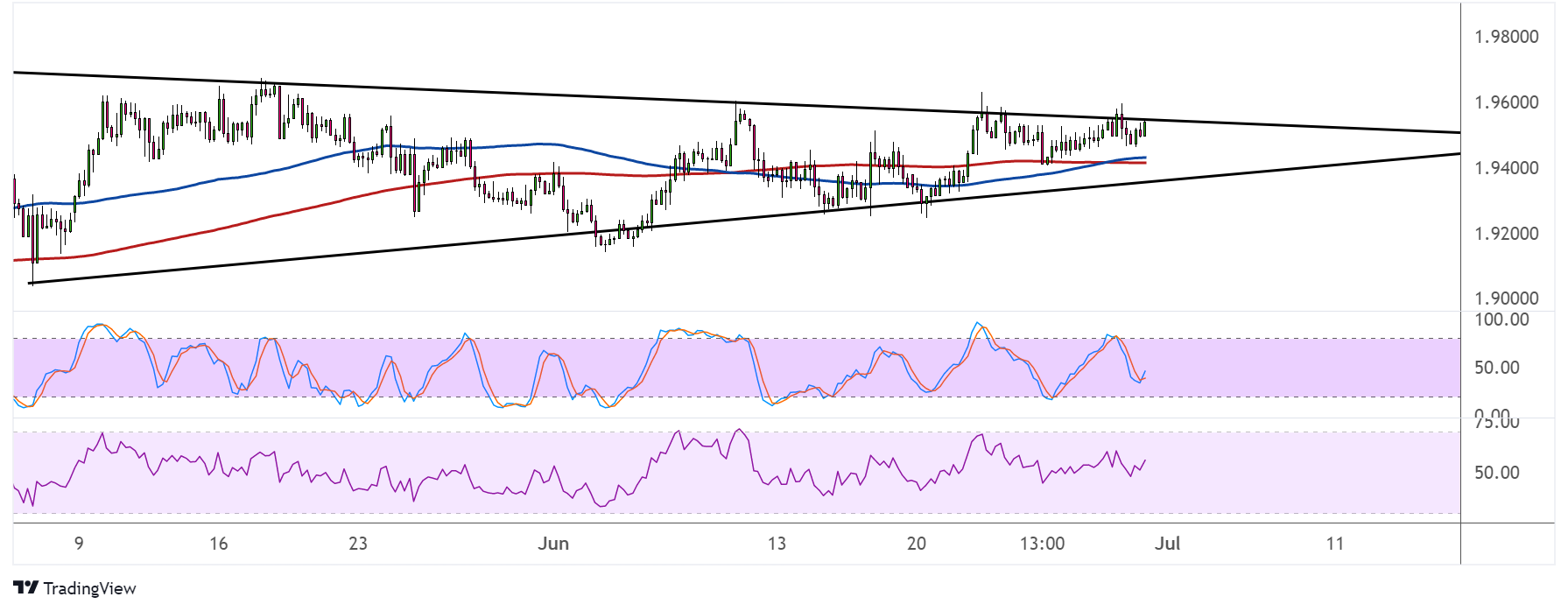Click the date label 11 on time axis
Image resolution: width=1568 pixels, height=611 pixels.
coord(1334,544)
